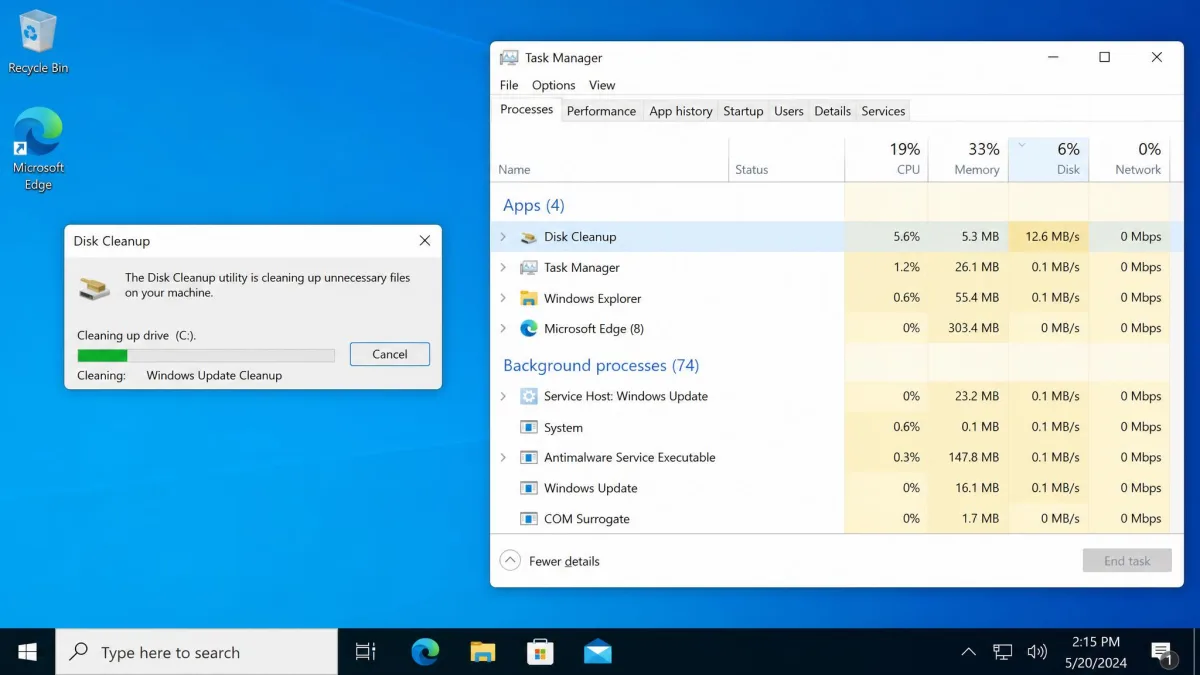
Task: Switch to the Services tab
Action: point(883,111)
